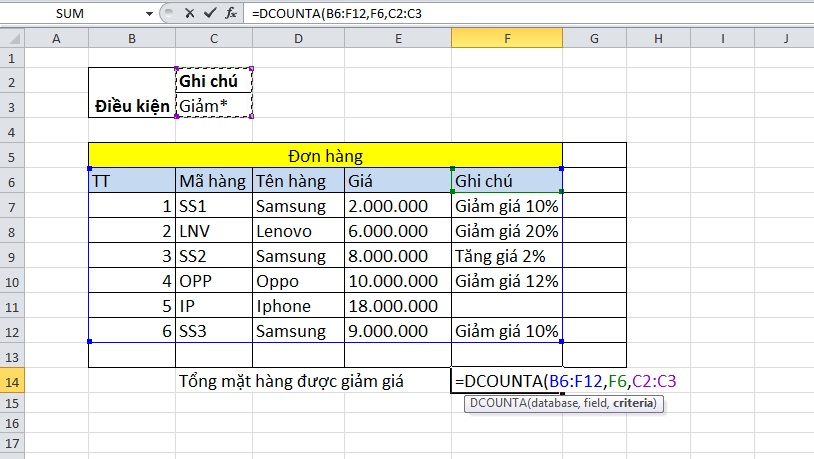Click the Cancel (X) icon in formula bar
This screenshot has width=814, height=459.
click(191, 13)
